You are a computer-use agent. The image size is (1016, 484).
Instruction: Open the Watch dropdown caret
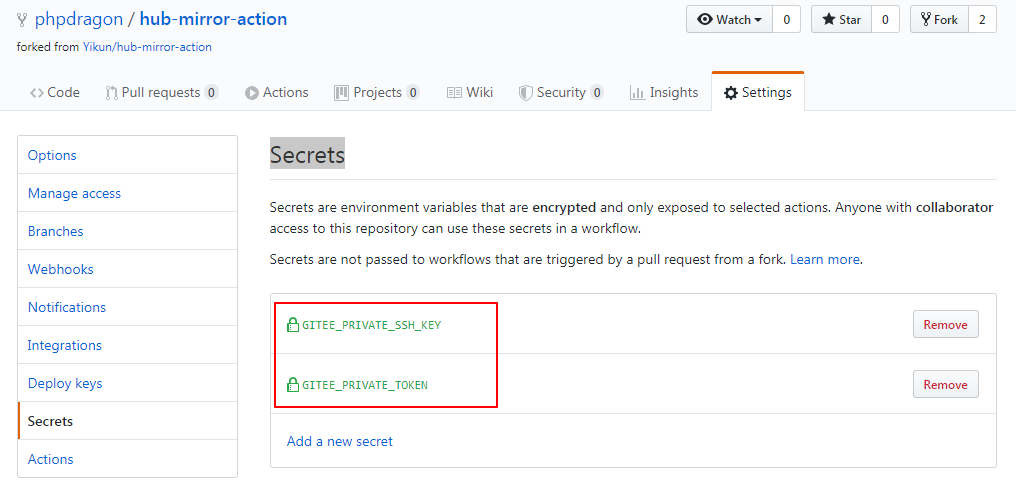[x=757, y=20]
